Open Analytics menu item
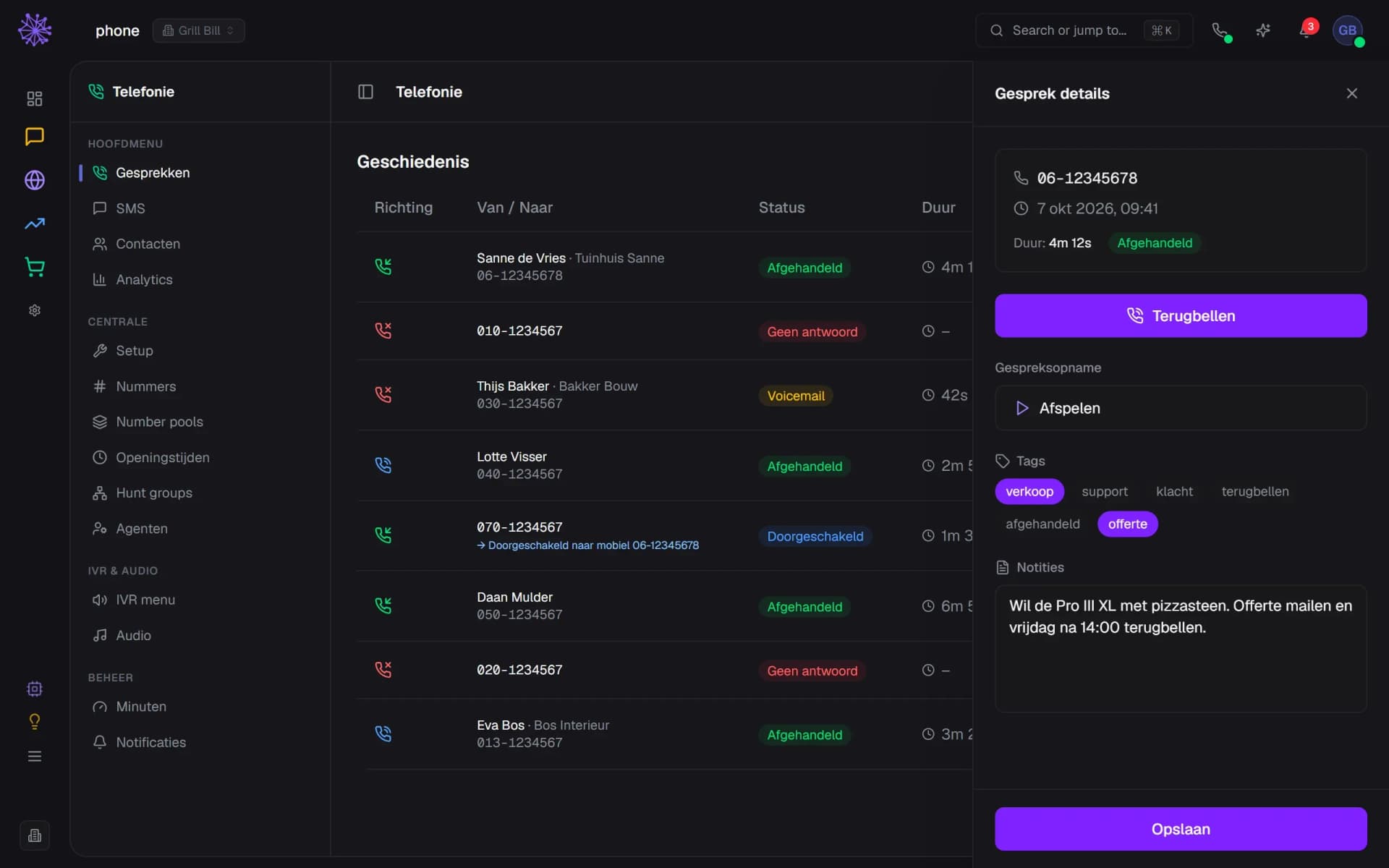1389x868 pixels. 200,279
